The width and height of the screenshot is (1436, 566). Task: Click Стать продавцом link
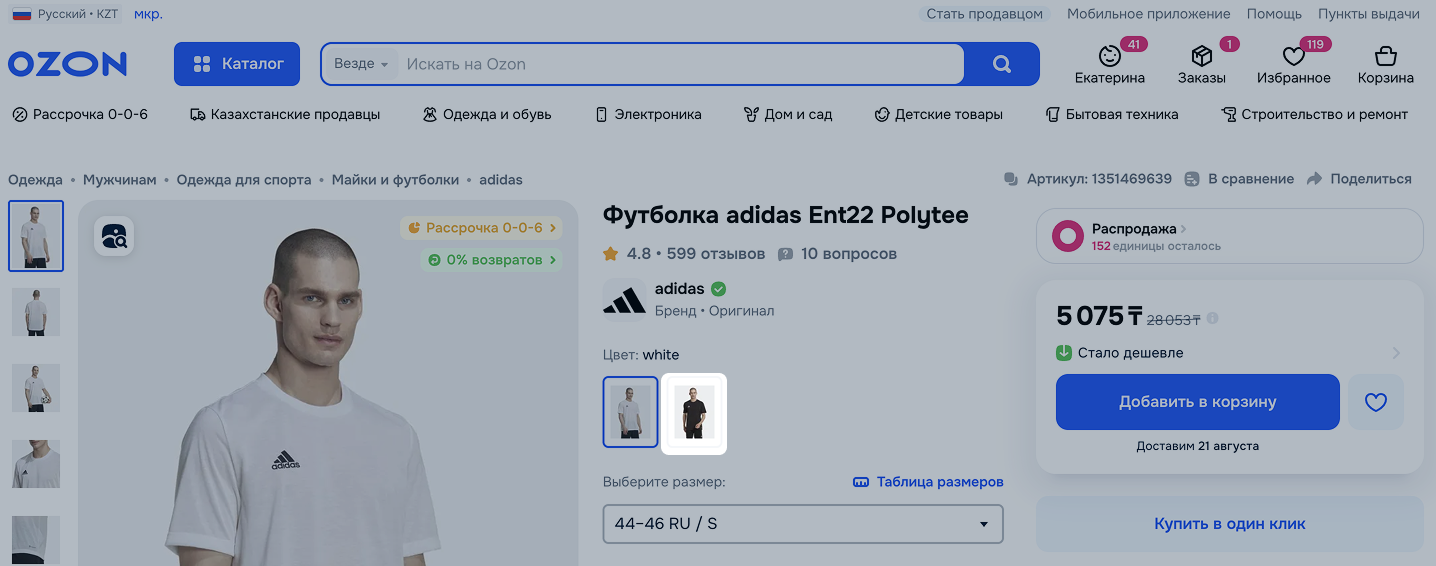pyautogui.click(x=984, y=14)
